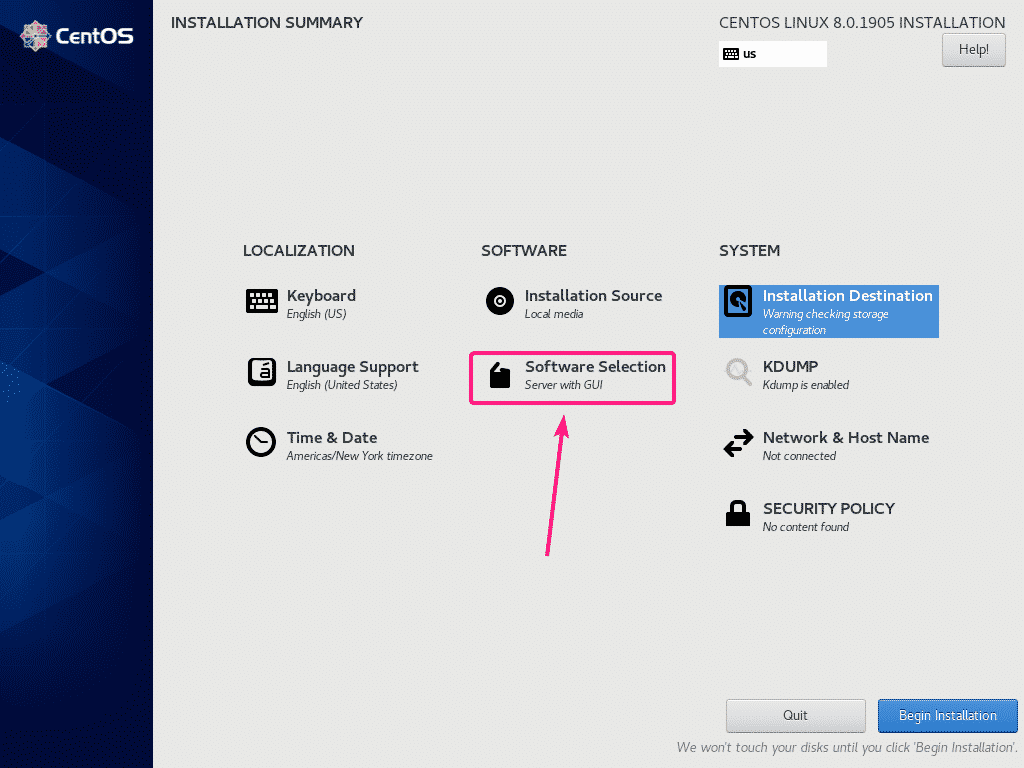Open Language Support settings

(x=333, y=375)
